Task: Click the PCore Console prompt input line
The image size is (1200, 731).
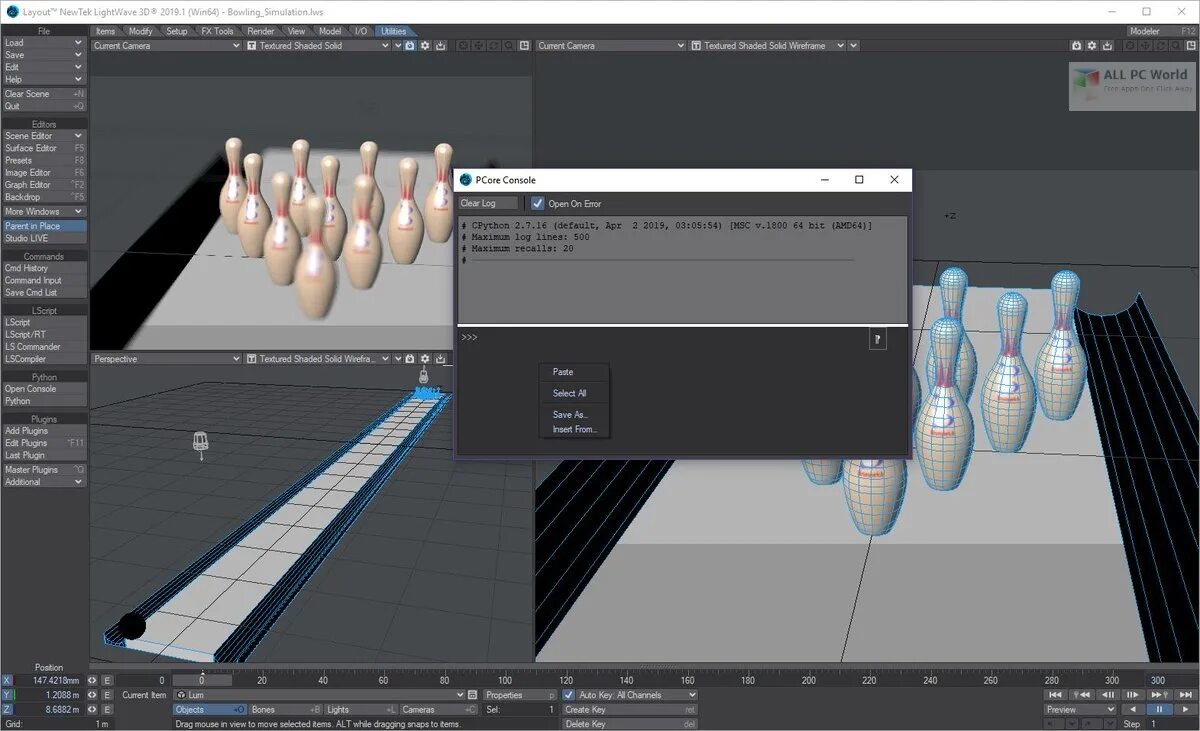Action: point(662,338)
